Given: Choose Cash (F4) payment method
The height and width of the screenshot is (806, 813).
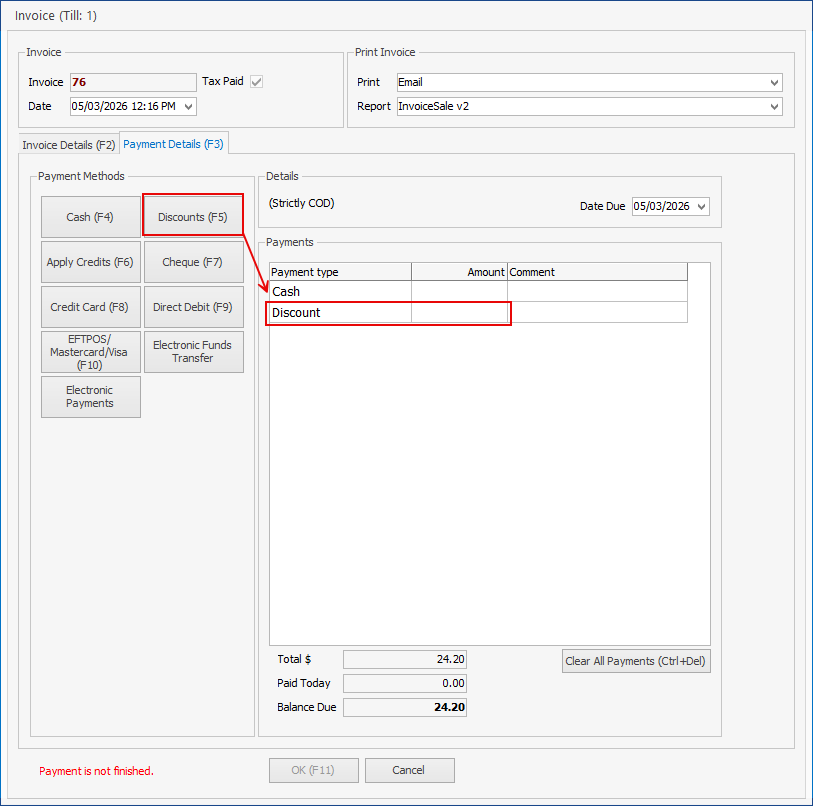Looking at the screenshot, I should pyautogui.click(x=90, y=217).
